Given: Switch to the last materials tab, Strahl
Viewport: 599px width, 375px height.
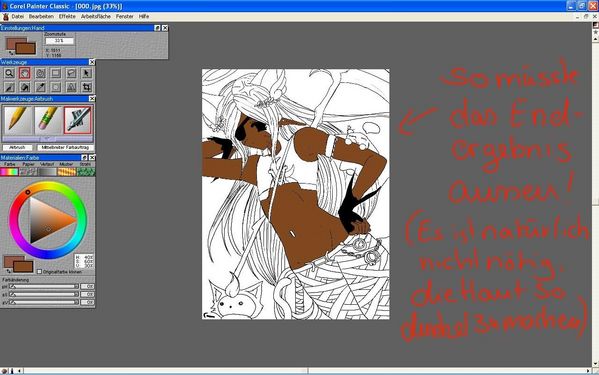Looking at the screenshot, I should (x=85, y=164).
